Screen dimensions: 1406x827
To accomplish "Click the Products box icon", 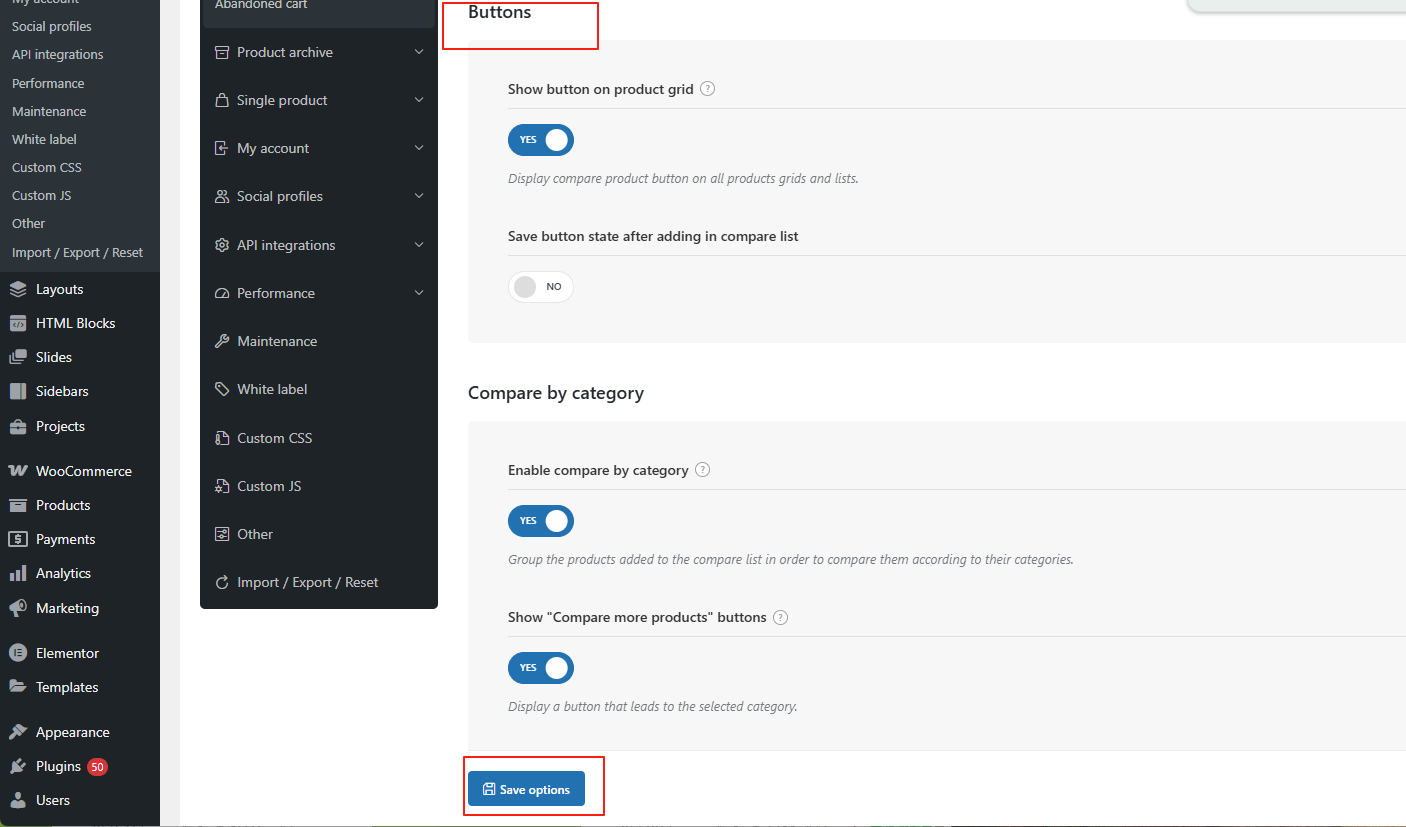I will [18, 505].
